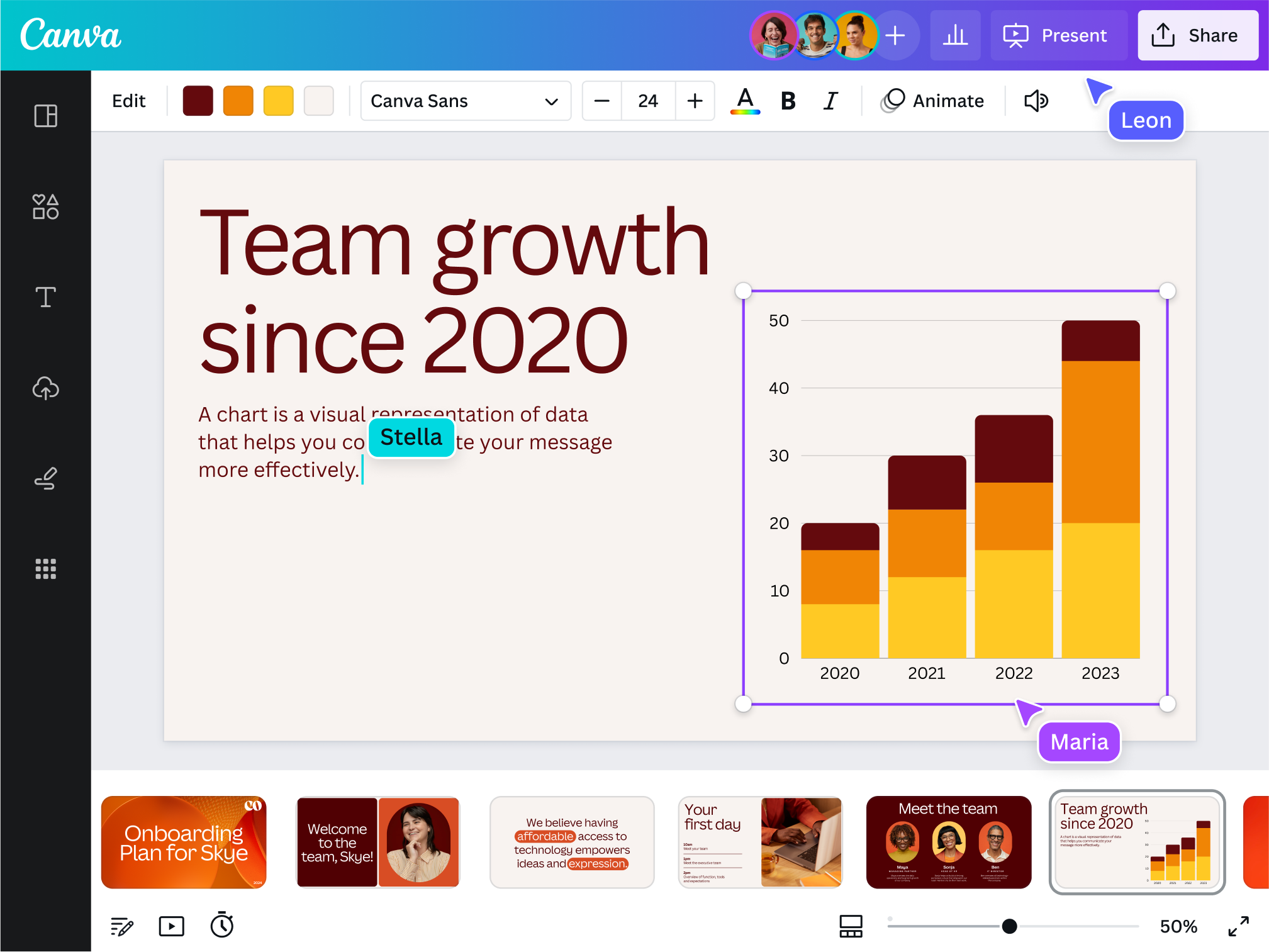View design insights with the chart icon
1269x952 pixels.
coord(956,35)
